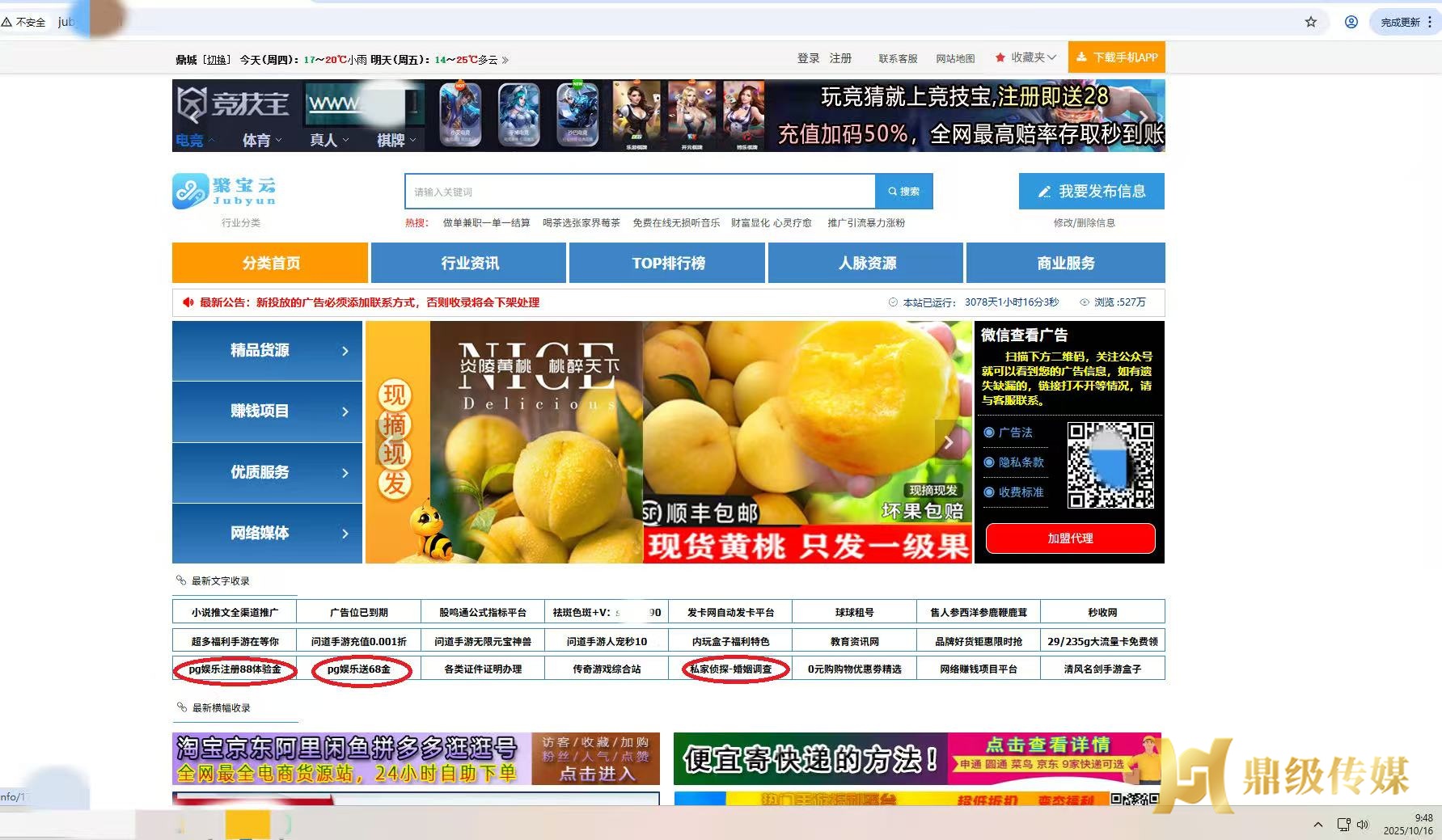Viewport: 1442px width, 840px height.
Task: Open the 行业资讯 tab
Action: (469, 263)
